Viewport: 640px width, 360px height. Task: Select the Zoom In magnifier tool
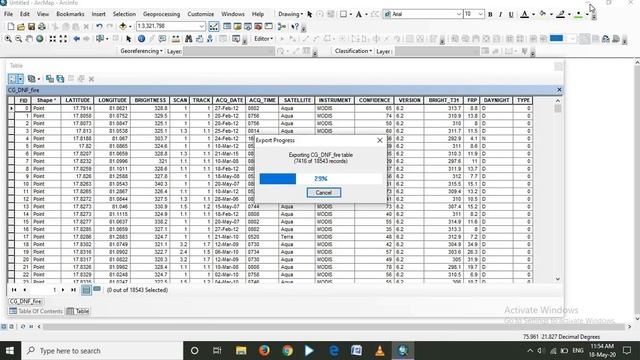(x=8, y=39)
